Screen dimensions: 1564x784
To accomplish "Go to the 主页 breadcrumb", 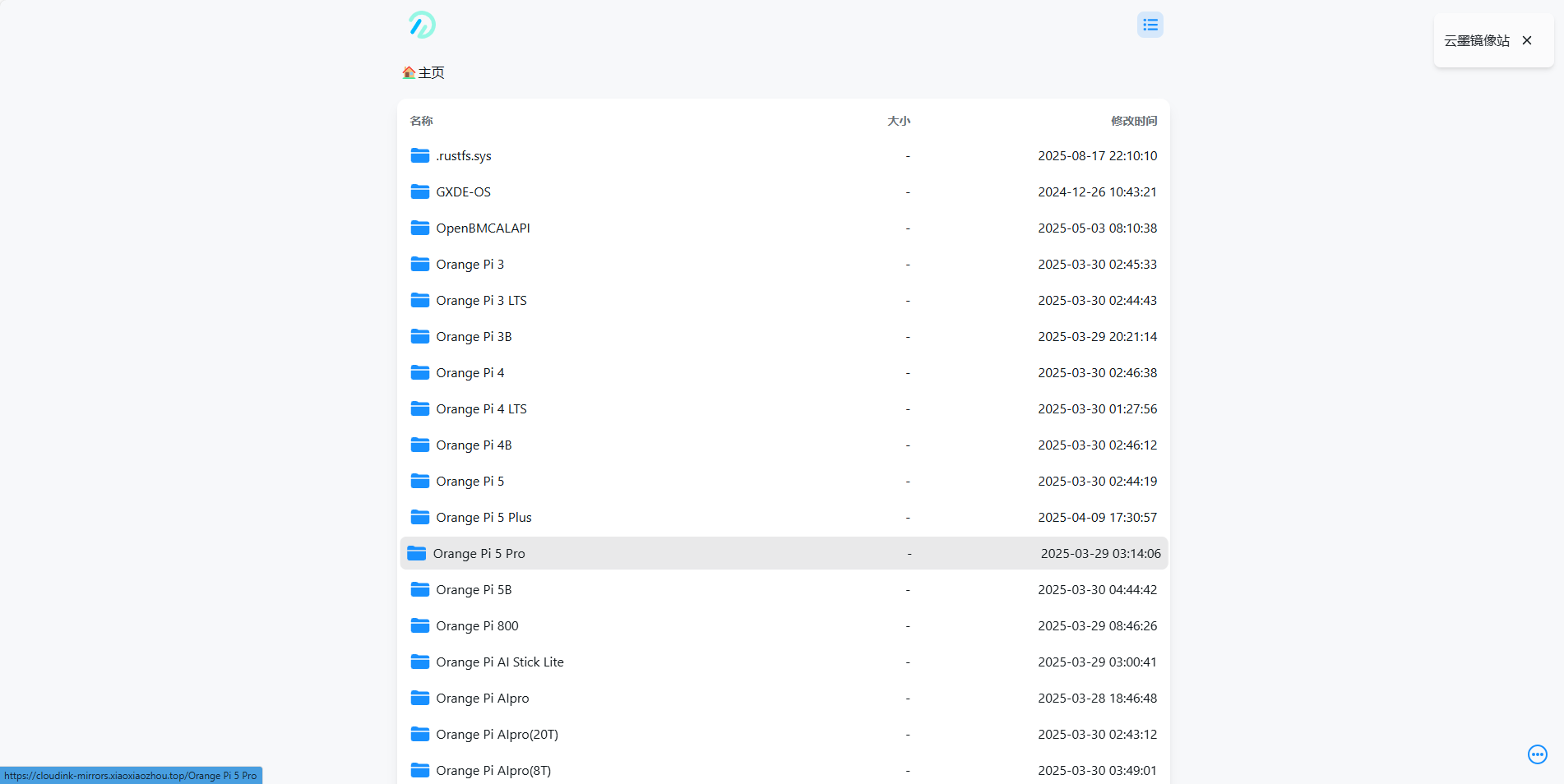I will [x=431, y=72].
